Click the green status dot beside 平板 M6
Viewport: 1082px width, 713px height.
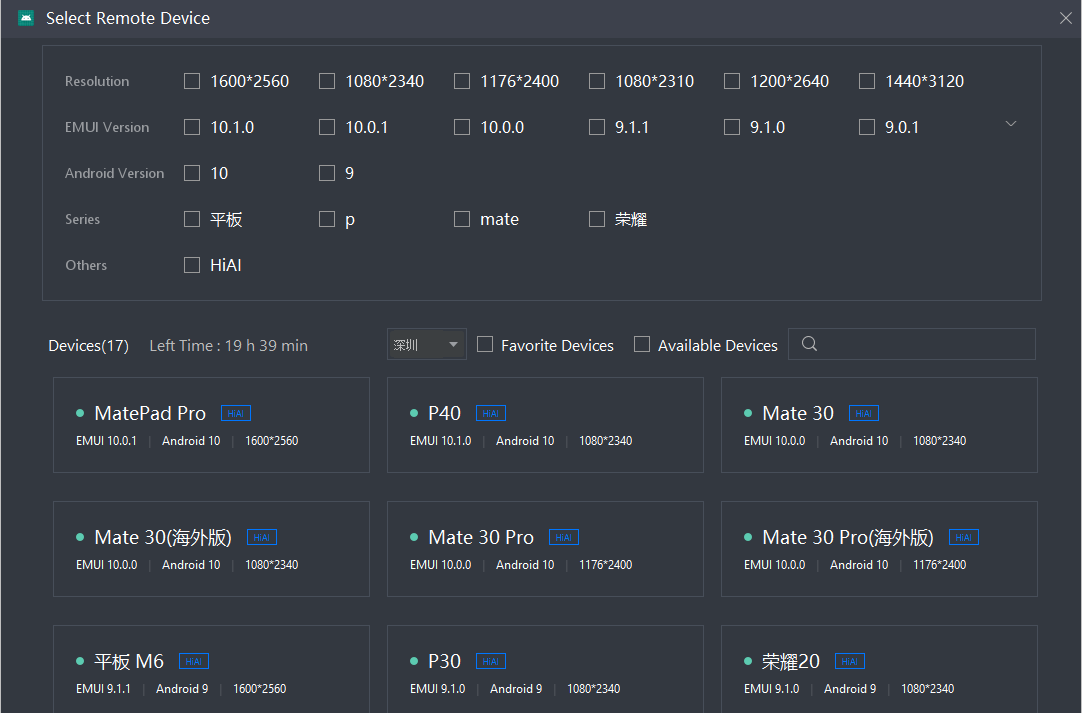click(x=79, y=660)
